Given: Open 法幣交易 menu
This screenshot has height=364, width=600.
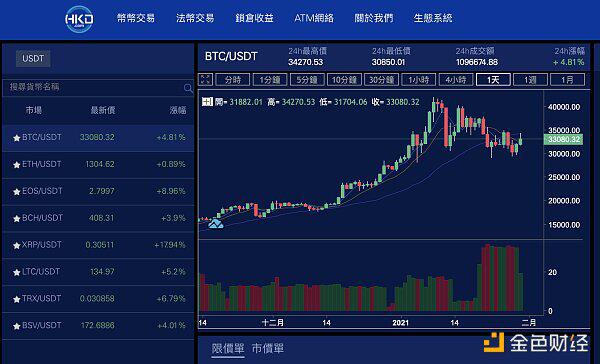Looking at the screenshot, I should coord(195,18).
